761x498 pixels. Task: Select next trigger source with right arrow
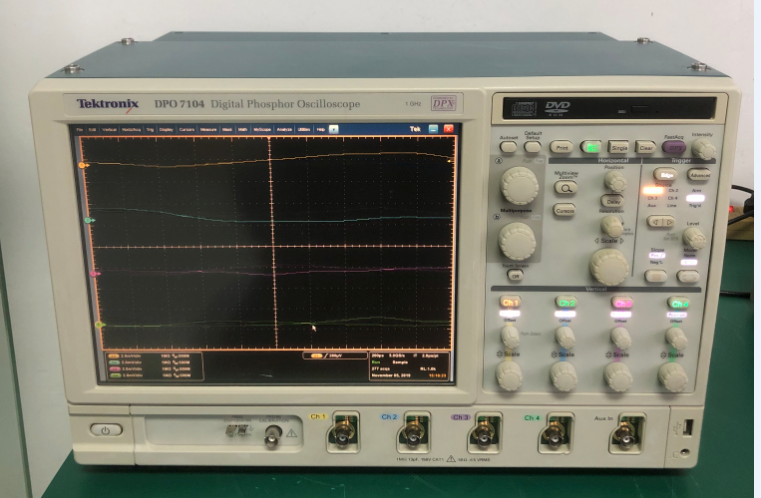click(668, 222)
